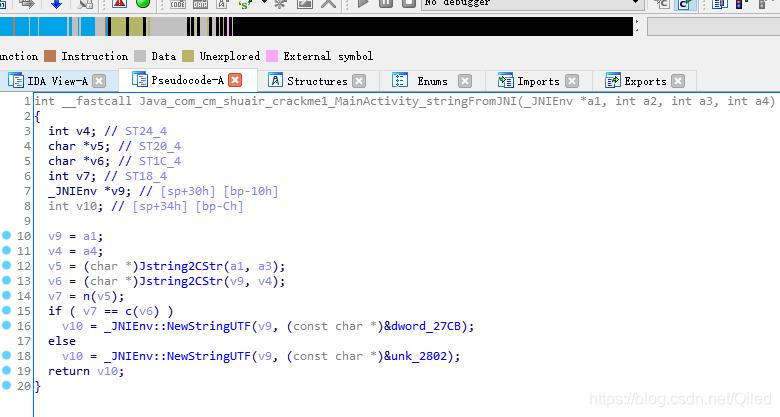The width and height of the screenshot is (780, 417).
Task: Click the 'ST24_4' comment
Action: point(146,131)
